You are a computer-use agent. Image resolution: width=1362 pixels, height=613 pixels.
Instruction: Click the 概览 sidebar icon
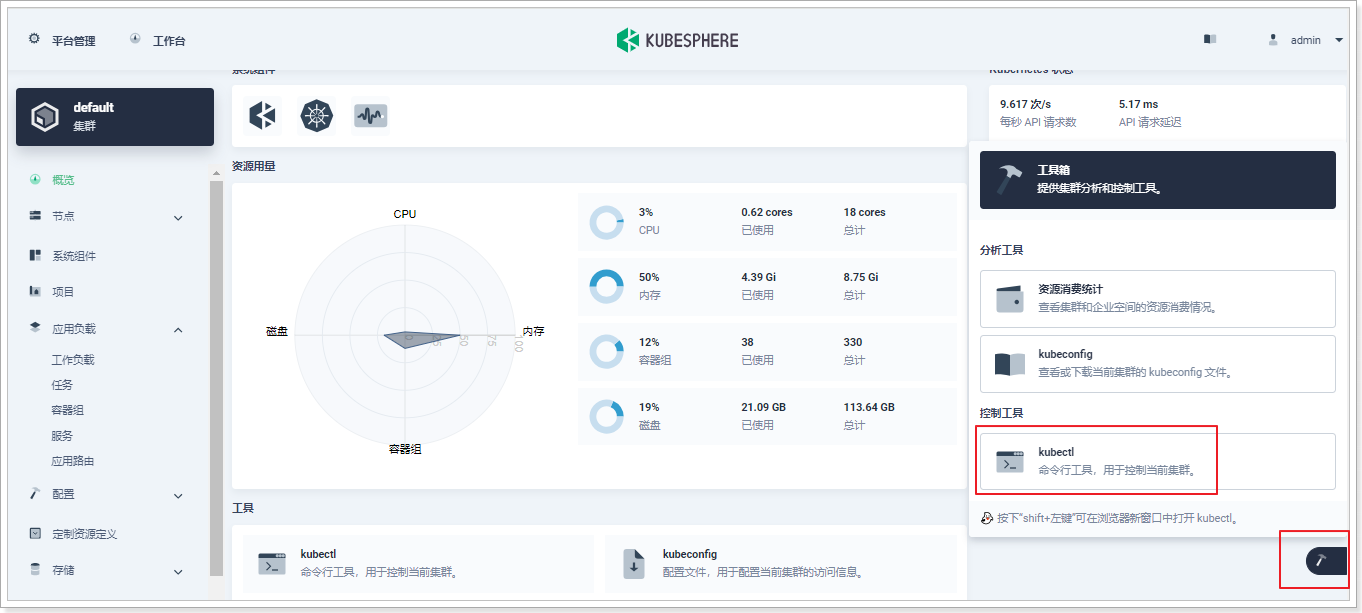pos(35,180)
